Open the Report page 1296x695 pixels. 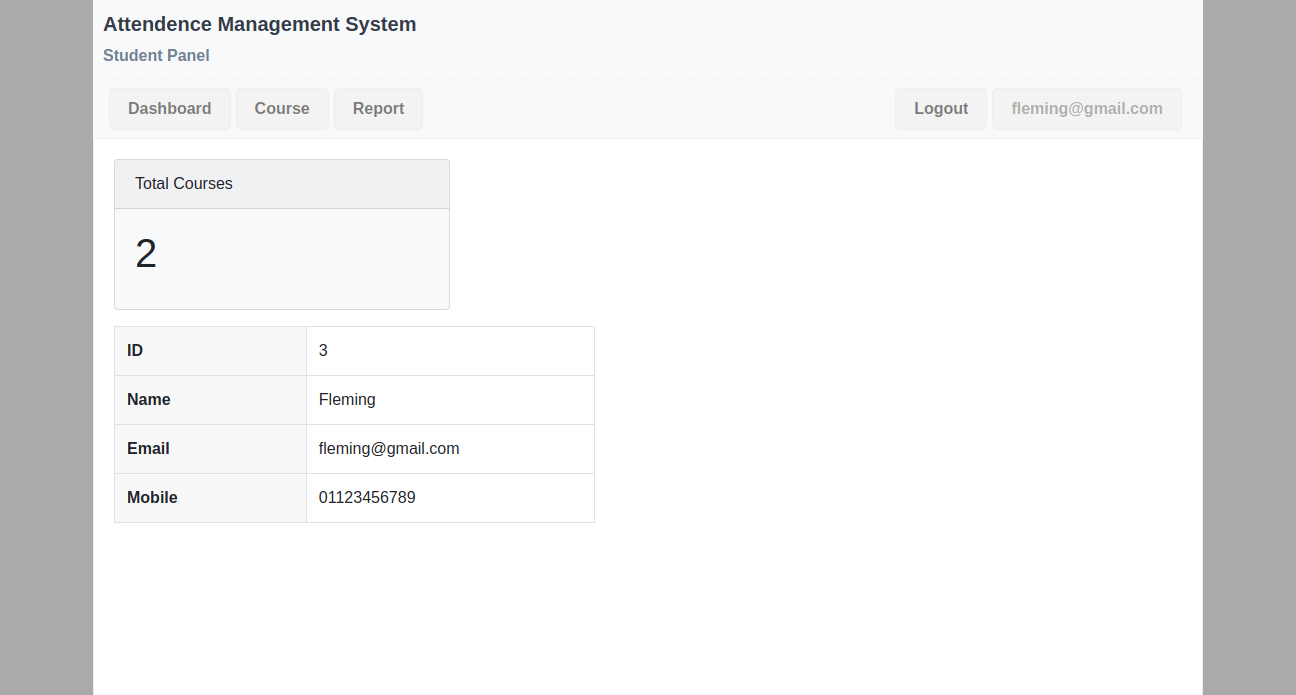click(378, 109)
